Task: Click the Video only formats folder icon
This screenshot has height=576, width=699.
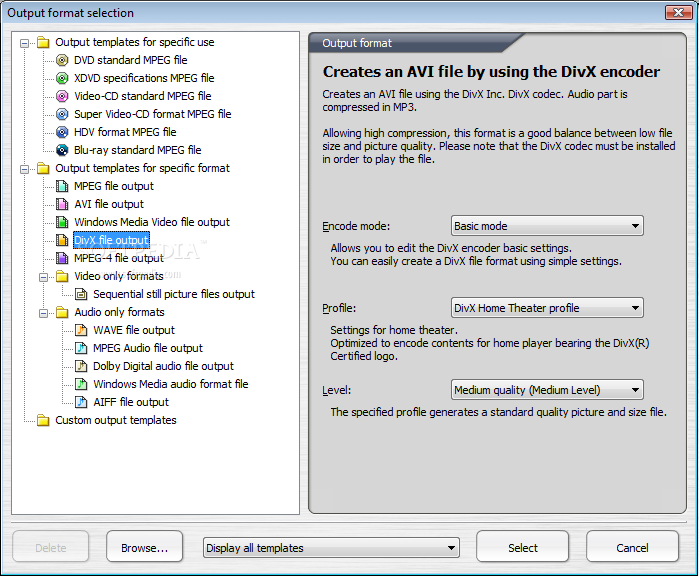Action: 62,276
